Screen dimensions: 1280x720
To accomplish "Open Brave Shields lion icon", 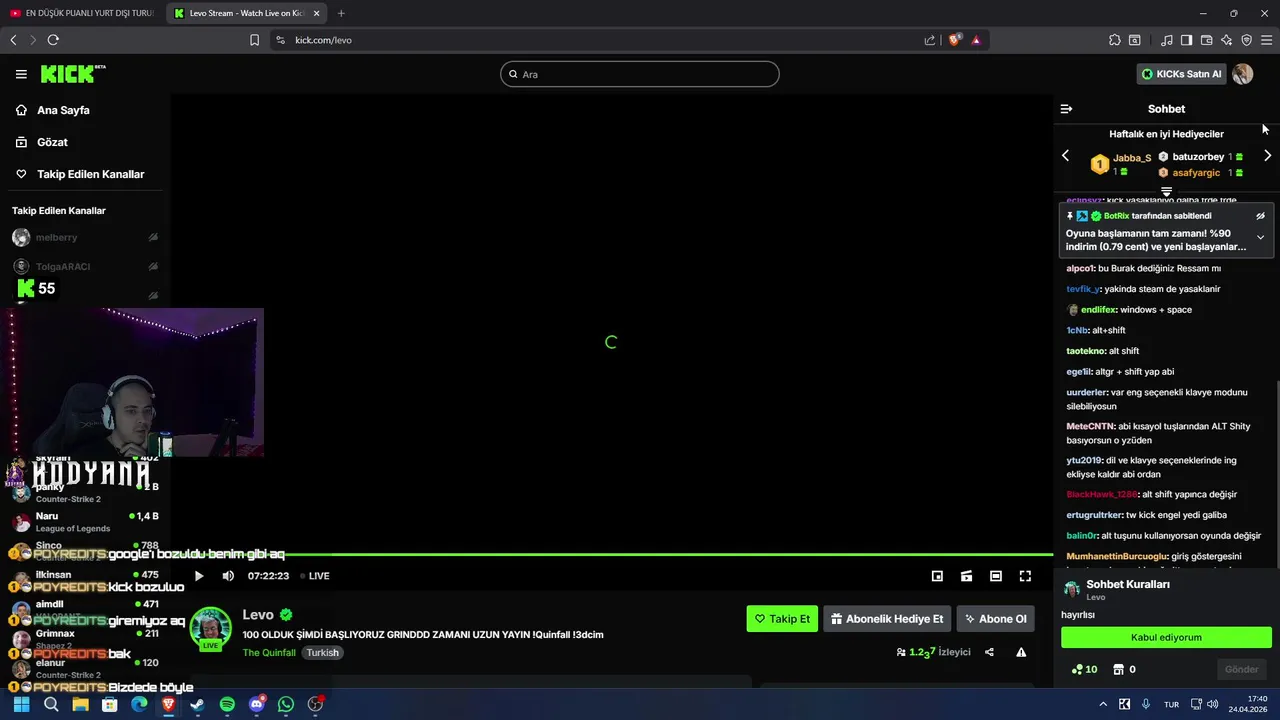I will (x=955, y=40).
